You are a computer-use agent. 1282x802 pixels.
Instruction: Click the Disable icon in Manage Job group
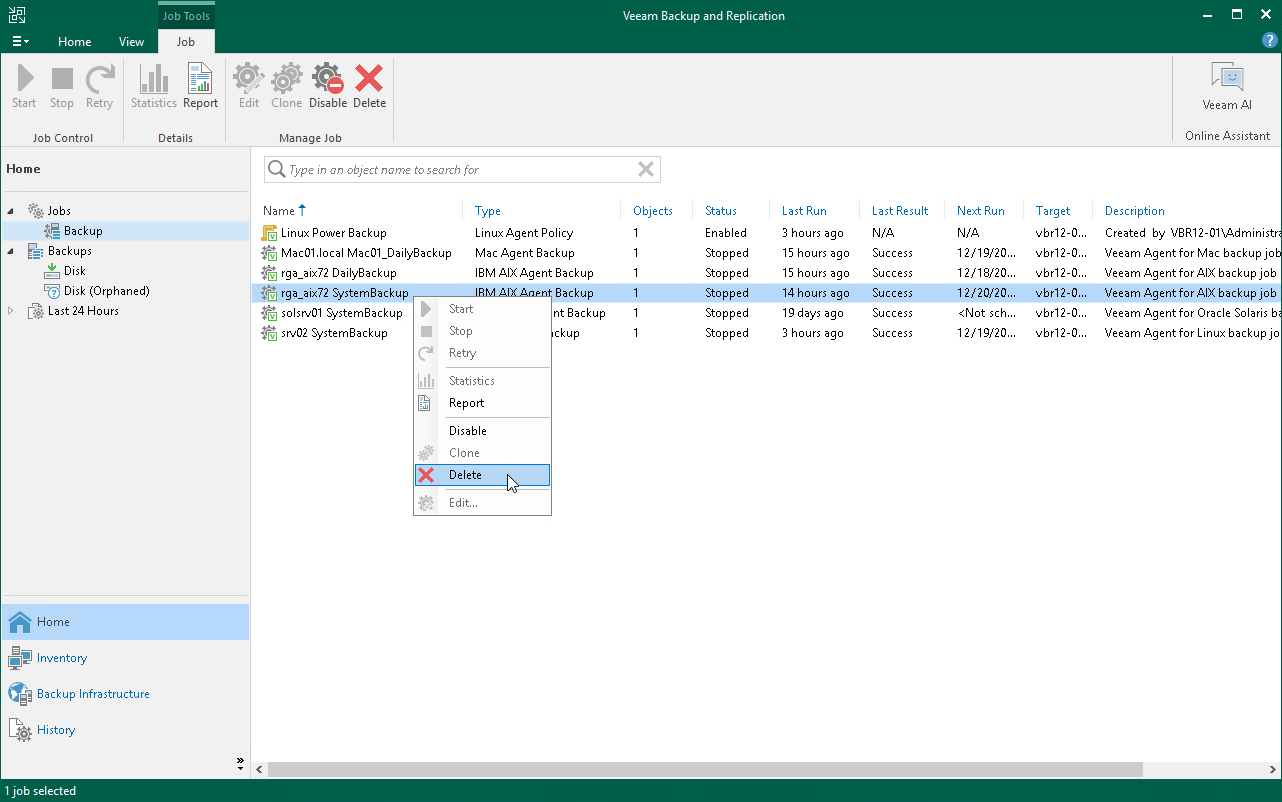[x=327, y=80]
